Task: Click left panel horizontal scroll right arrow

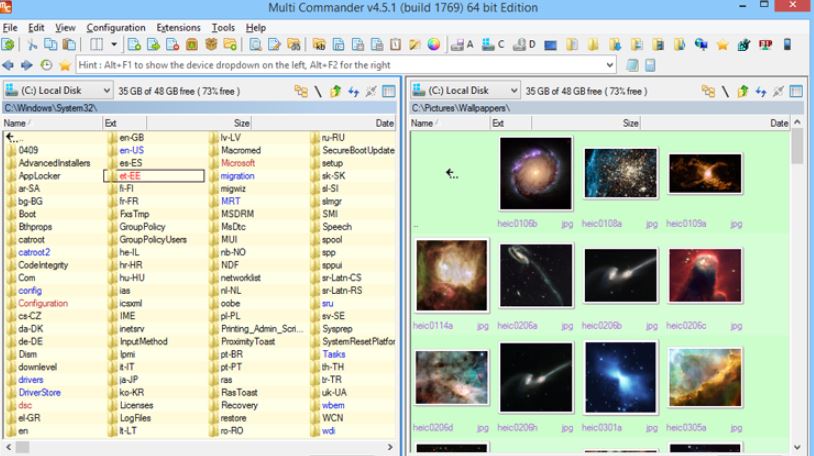Action: tap(390, 447)
